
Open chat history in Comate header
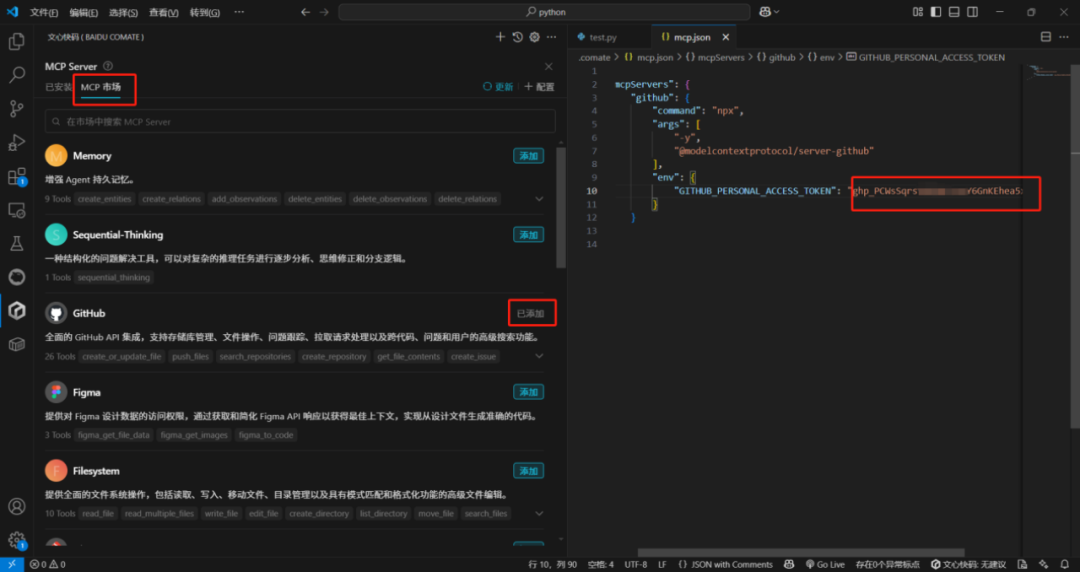click(x=518, y=37)
